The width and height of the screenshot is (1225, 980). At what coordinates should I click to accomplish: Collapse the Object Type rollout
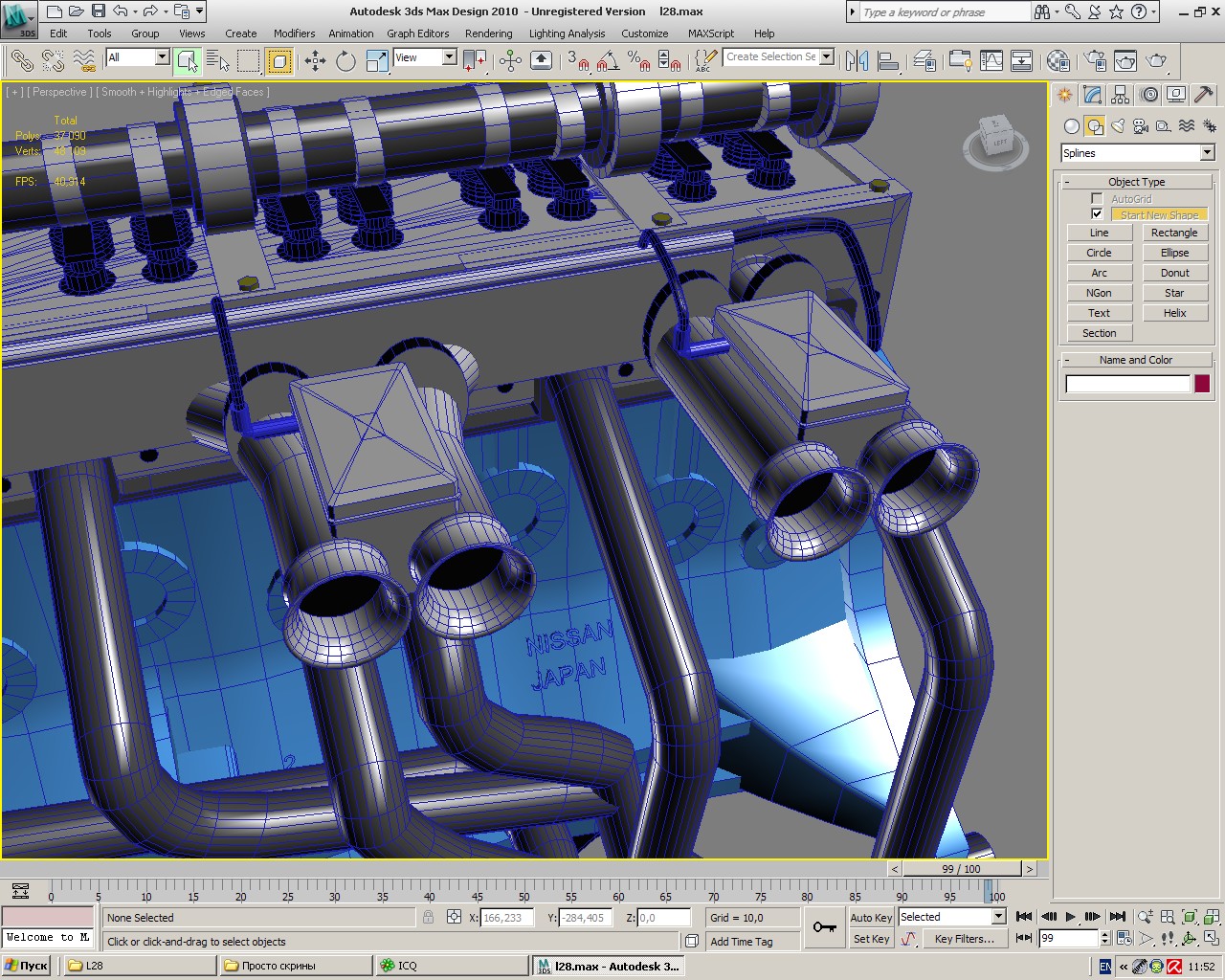click(x=1137, y=182)
